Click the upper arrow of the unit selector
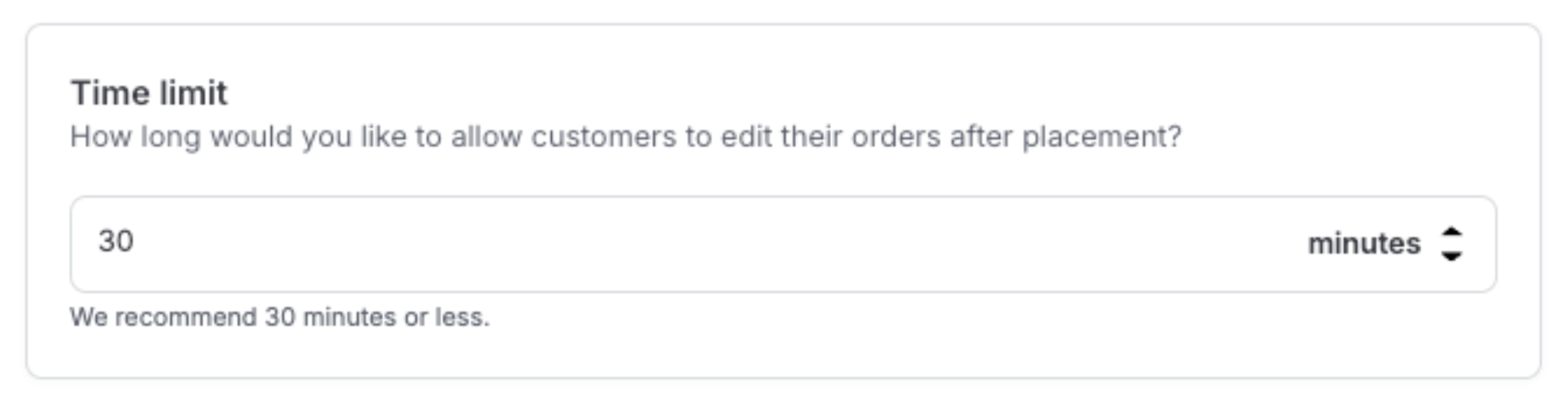The height and width of the screenshot is (399, 1568). 1451,232
